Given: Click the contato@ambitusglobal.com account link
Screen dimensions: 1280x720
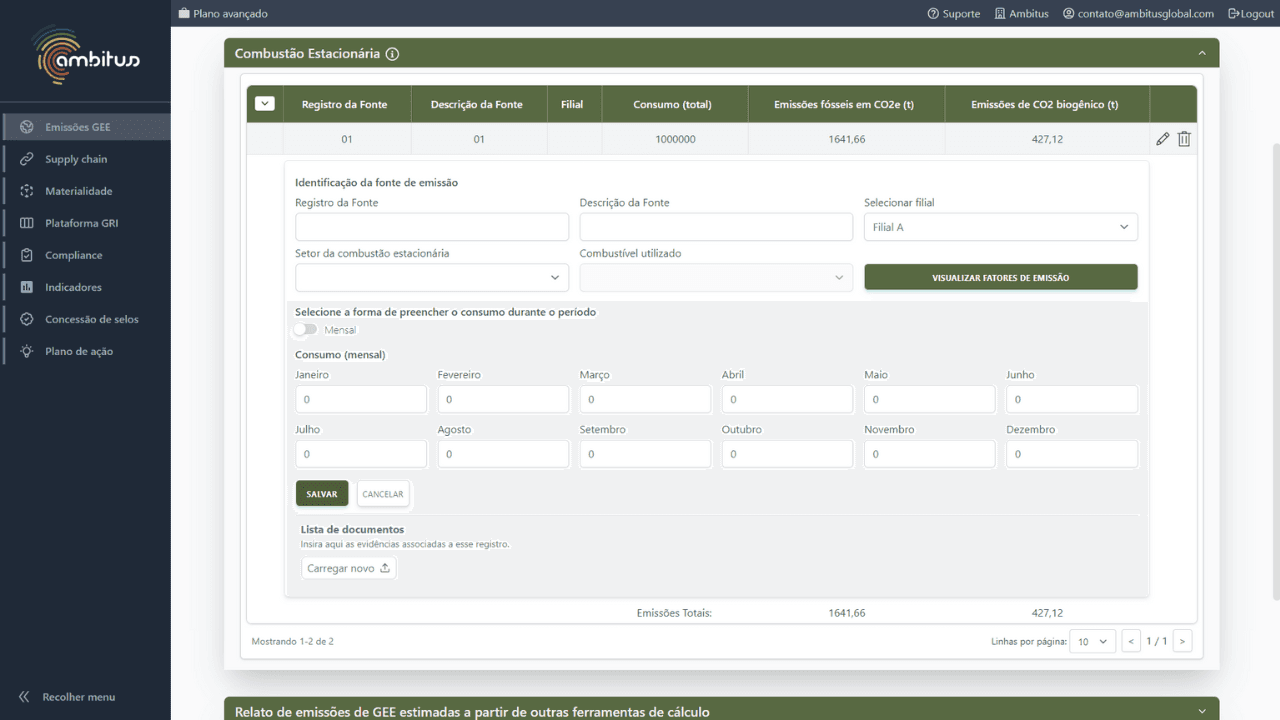Looking at the screenshot, I should (x=1138, y=14).
